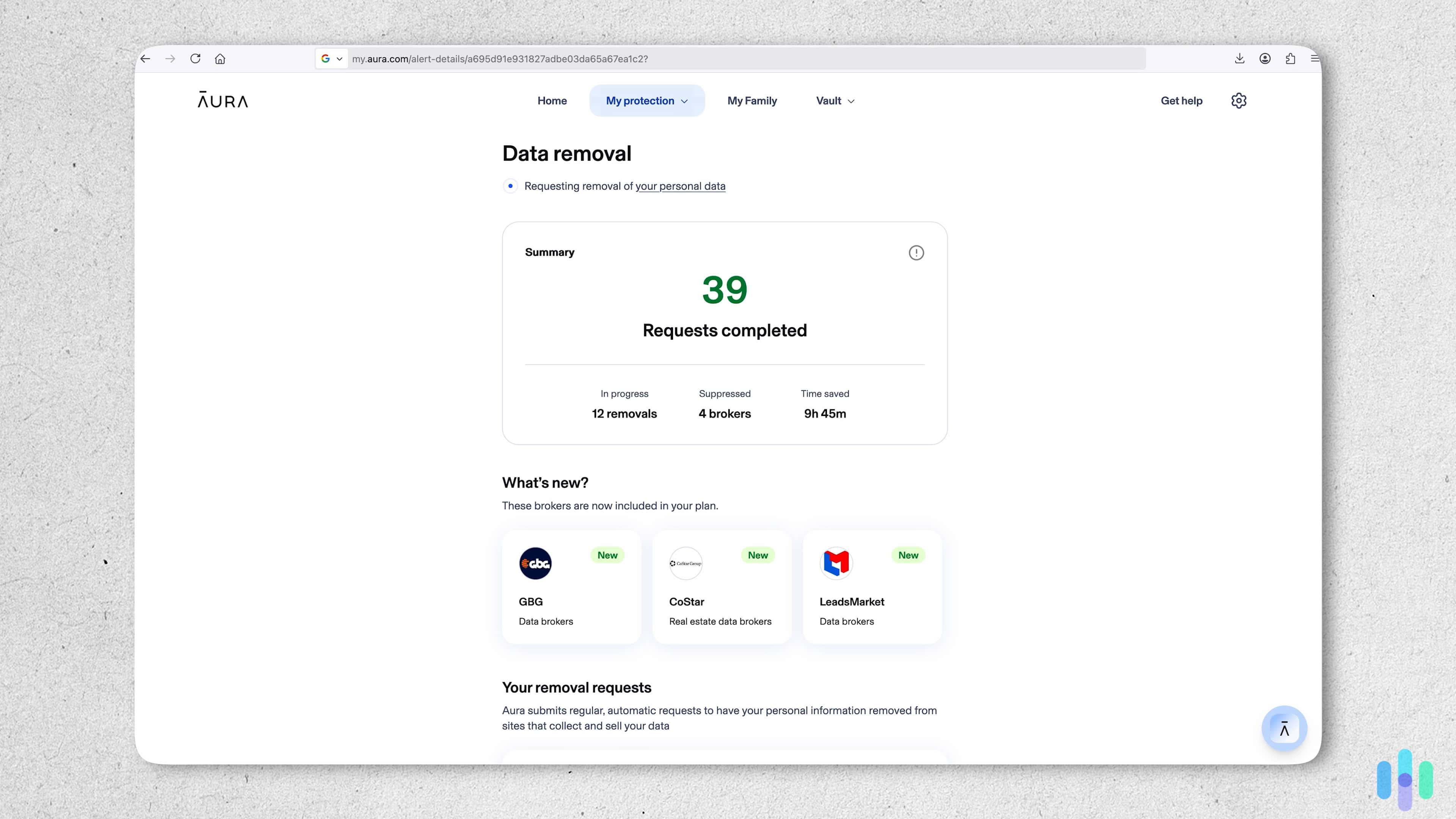The image size is (1456, 819).
Task: Switch to the Home tab
Action: pos(552,100)
